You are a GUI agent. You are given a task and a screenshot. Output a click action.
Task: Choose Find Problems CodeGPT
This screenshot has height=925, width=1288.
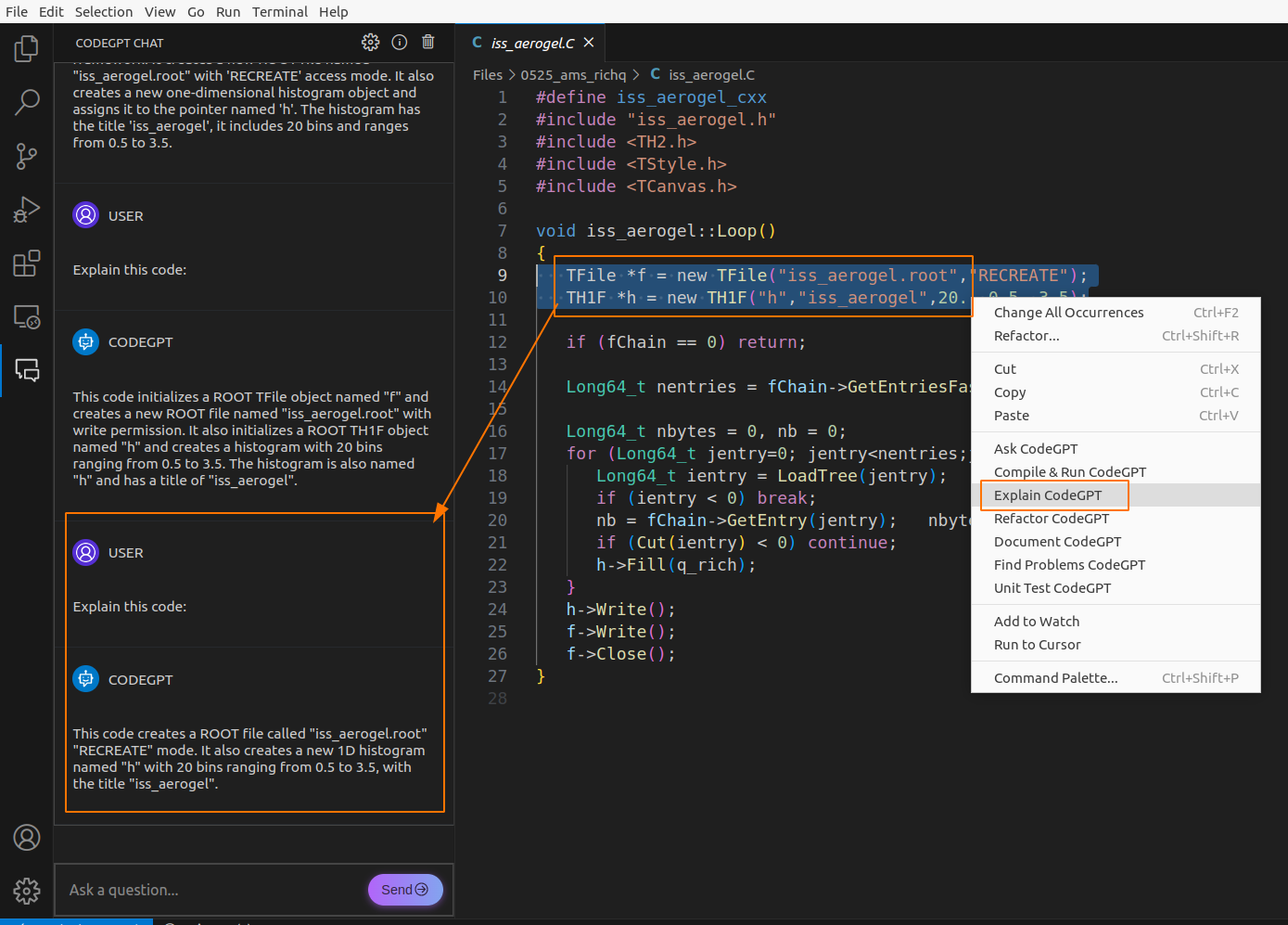tap(1116, 565)
